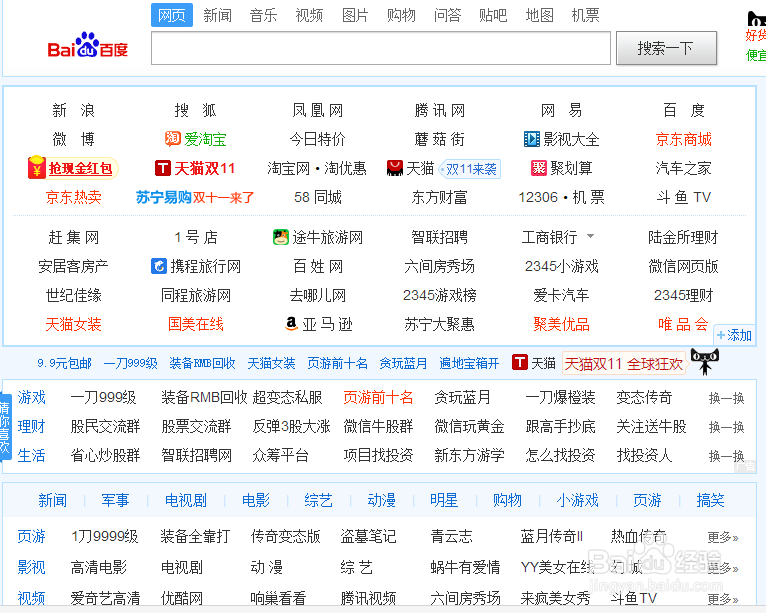This screenshot has width=766, height=613.
Task: Open the 小游戏 category tab
Action: (577, 500)
